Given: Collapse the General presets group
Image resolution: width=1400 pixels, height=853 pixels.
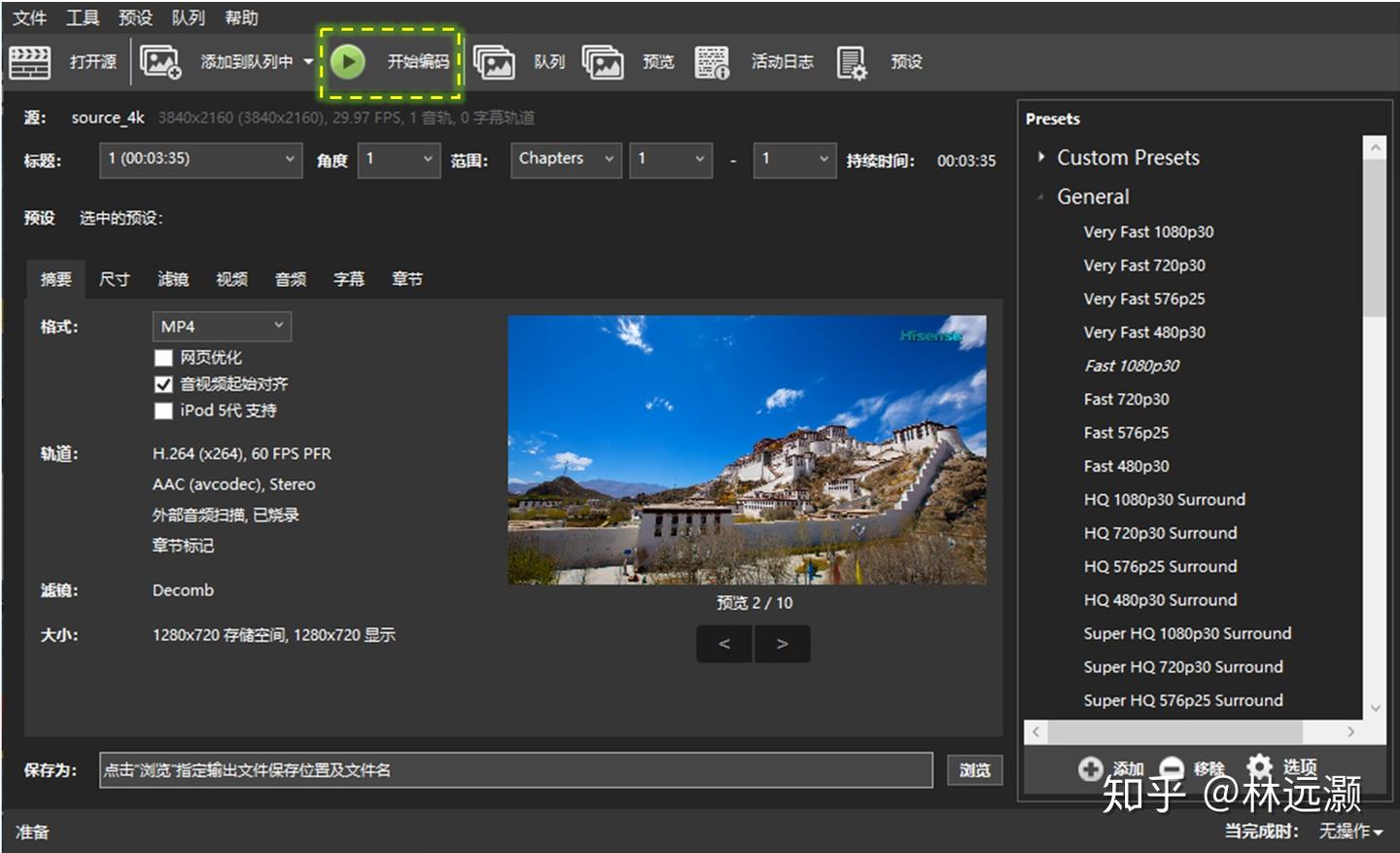Looking at the screenshot, I should [1040, 196].
